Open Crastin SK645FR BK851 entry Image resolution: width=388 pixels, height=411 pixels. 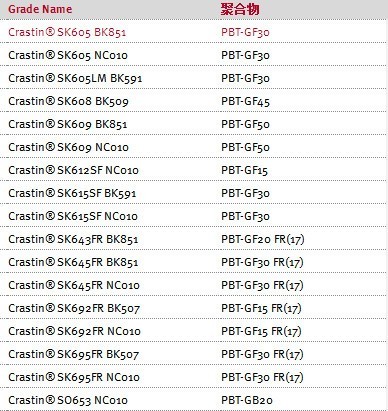73,262
